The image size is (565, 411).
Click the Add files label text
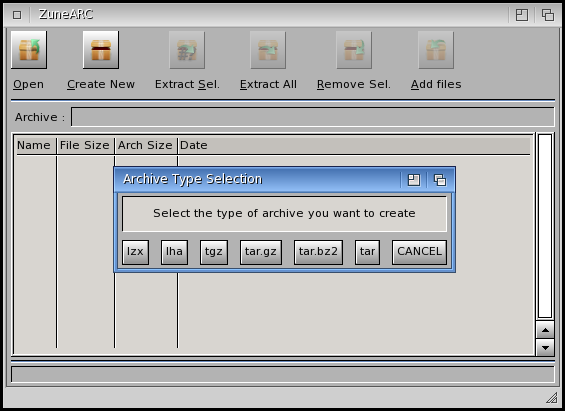(x=436, y=84)
